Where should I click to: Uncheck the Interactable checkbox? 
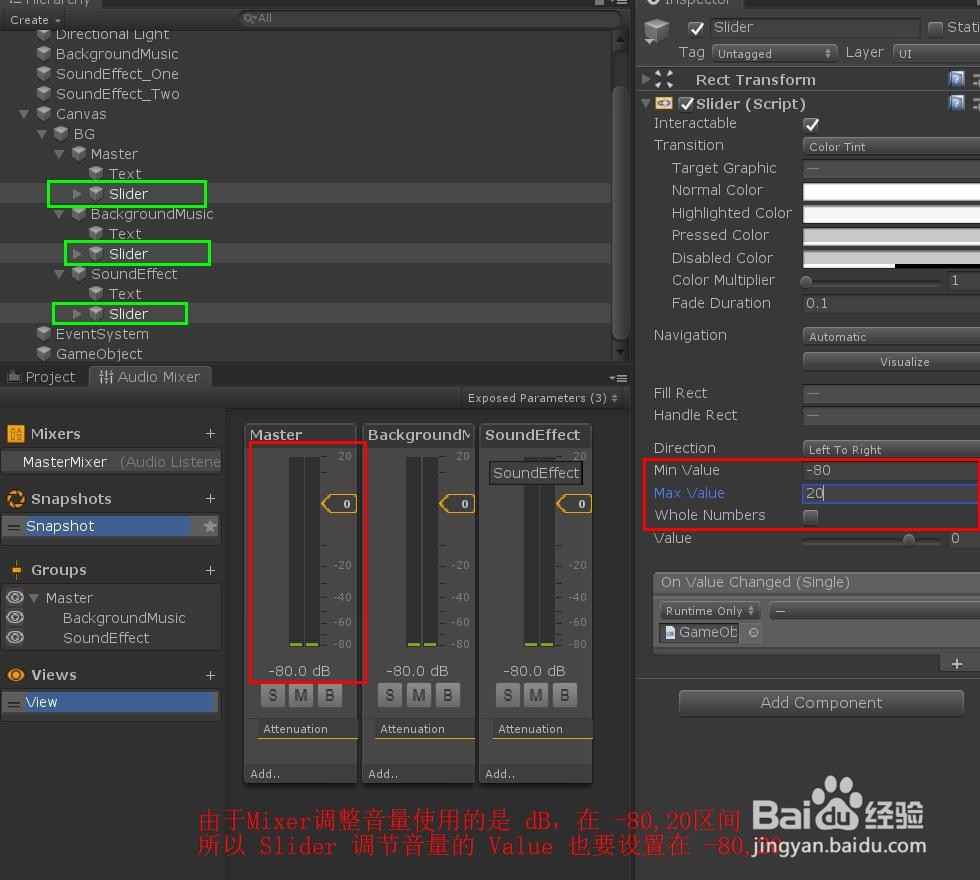811,125
